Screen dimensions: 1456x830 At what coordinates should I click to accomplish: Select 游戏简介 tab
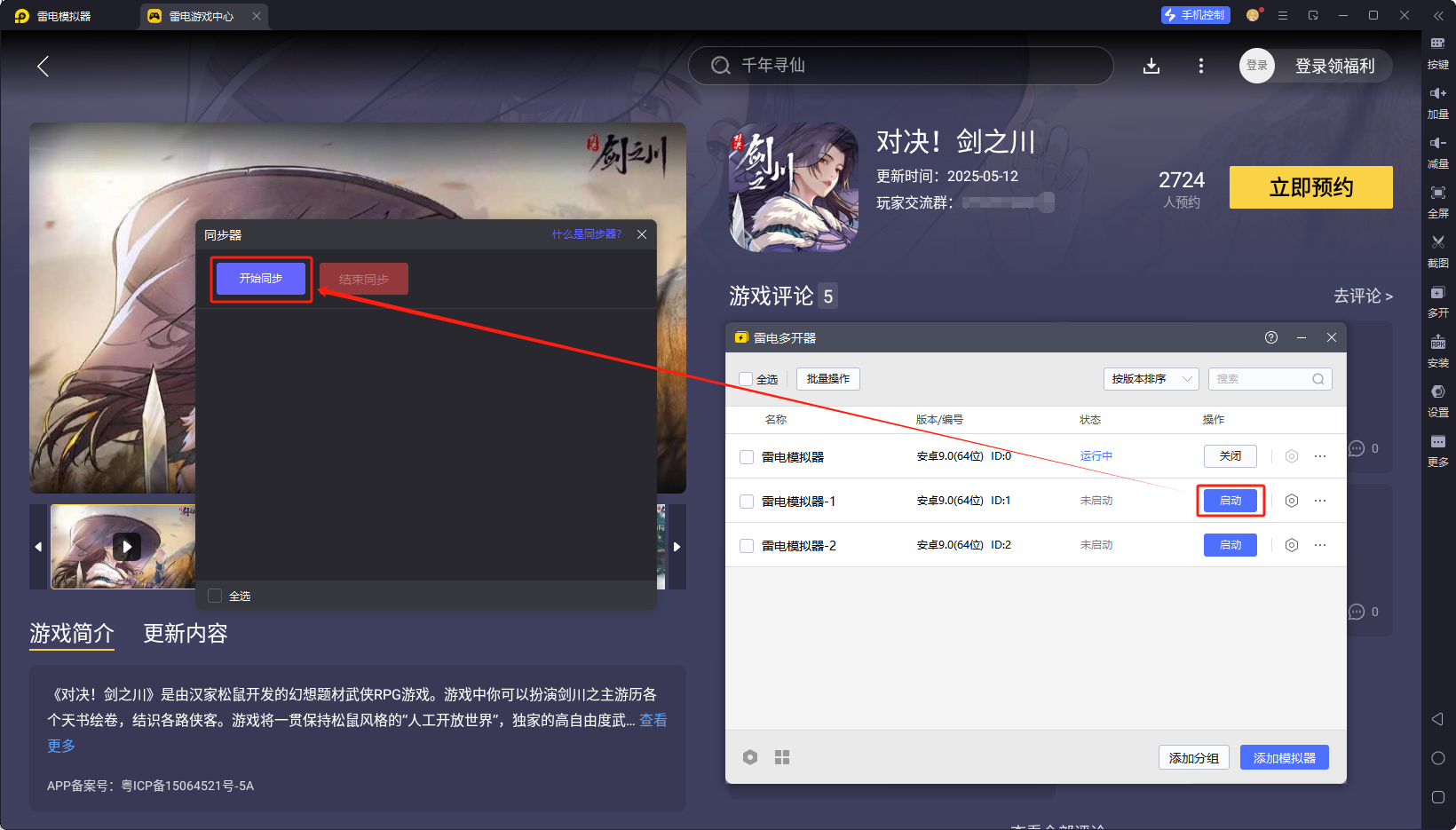coord(72,633)
